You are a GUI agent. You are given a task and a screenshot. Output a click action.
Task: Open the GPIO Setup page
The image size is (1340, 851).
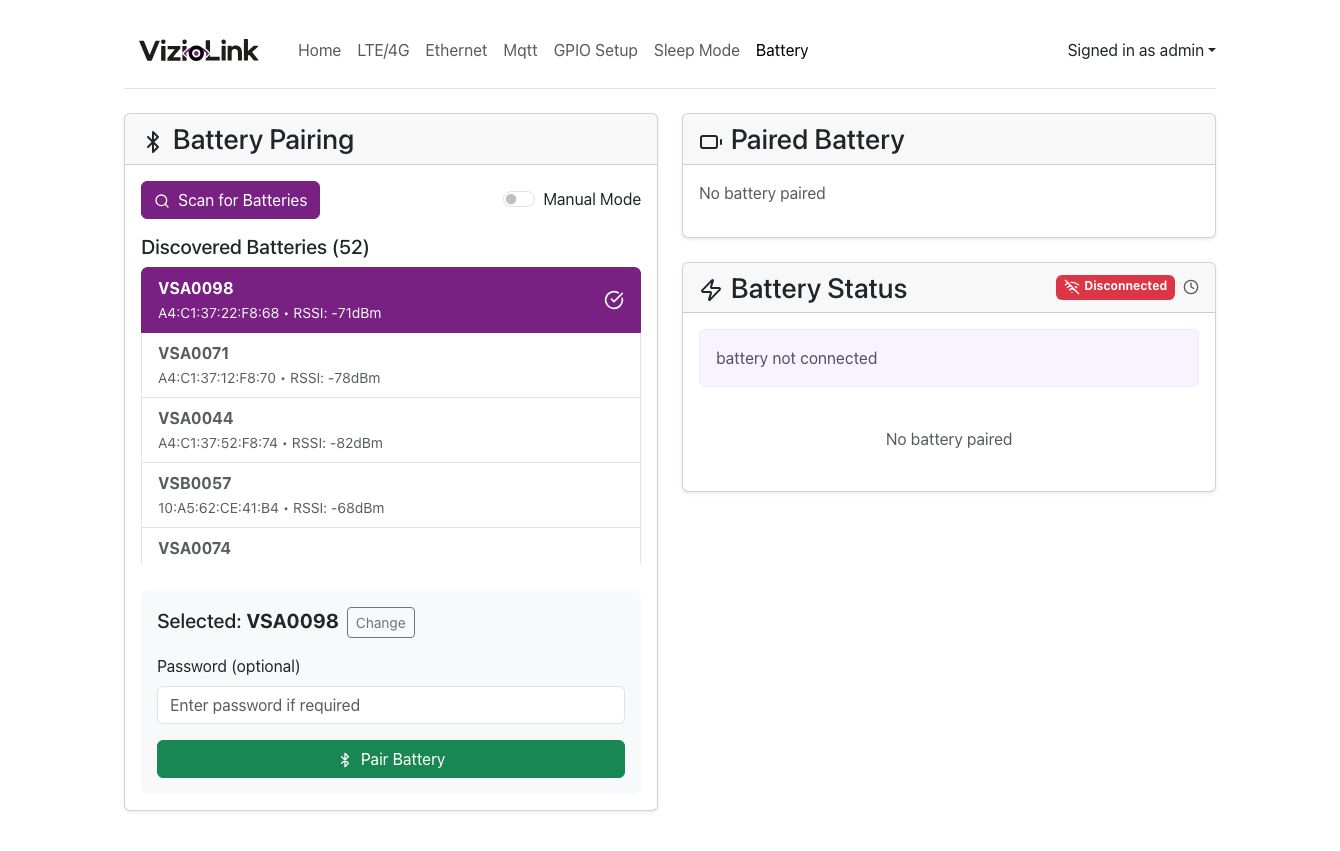click(x=595, y=50)
